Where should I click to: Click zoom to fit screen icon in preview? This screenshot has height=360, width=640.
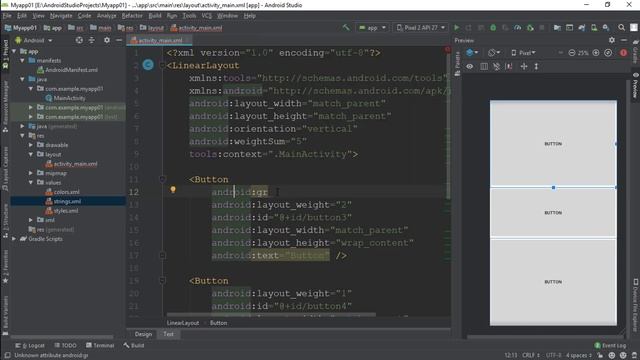point(608,53)
